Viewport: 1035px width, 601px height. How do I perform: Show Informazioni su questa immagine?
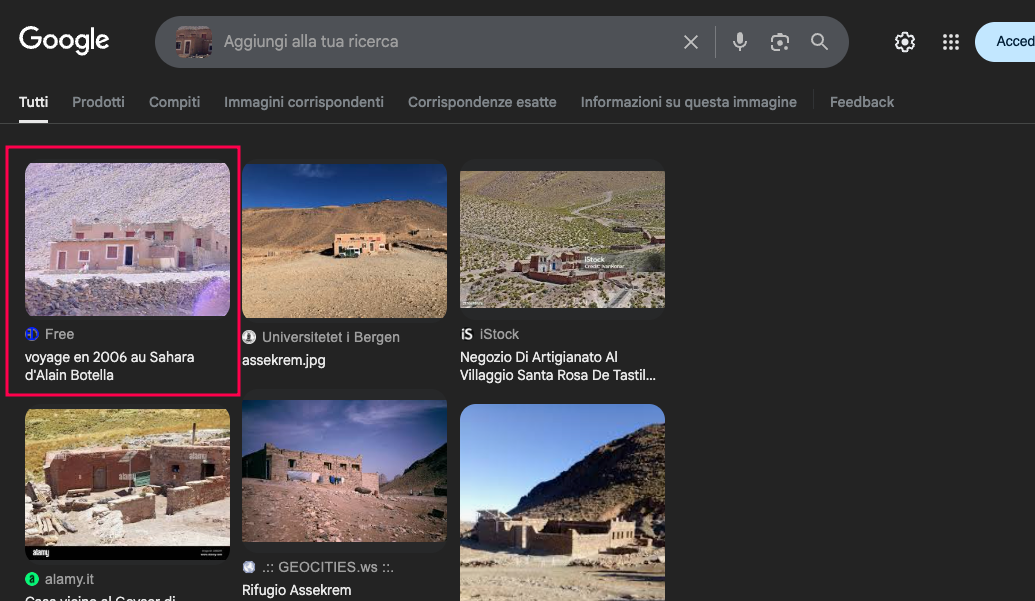(x=689, y=102)
